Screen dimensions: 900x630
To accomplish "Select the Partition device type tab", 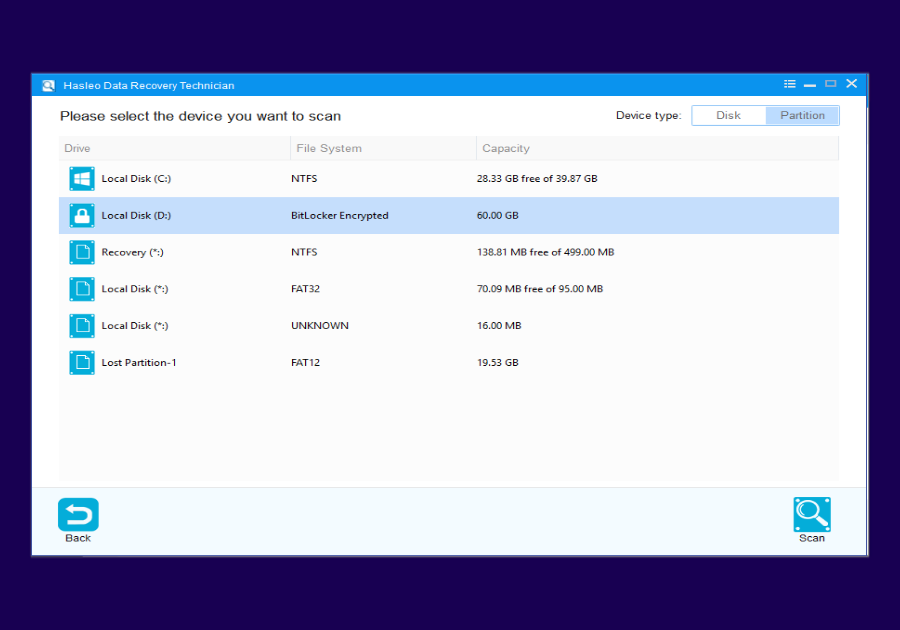I will (x=802, y=115).
